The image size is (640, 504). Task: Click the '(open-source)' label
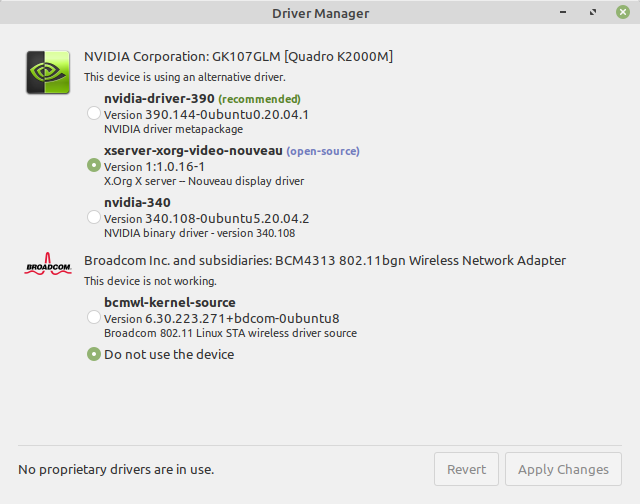click(x=323, y=151)
